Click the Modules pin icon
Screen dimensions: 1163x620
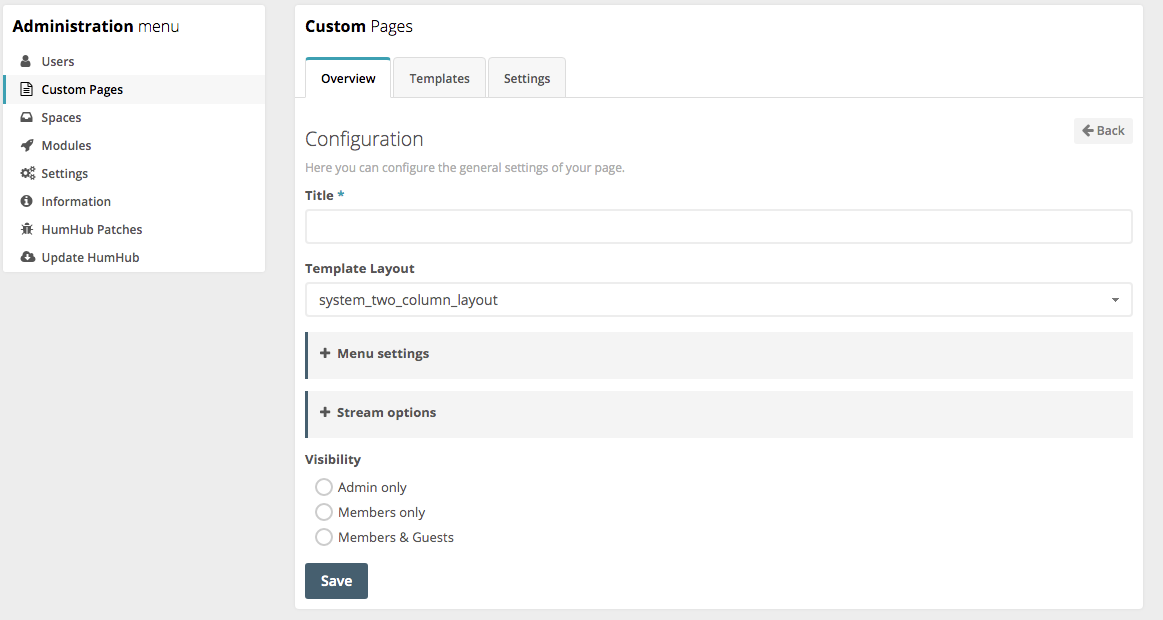(x=27, y=145)
